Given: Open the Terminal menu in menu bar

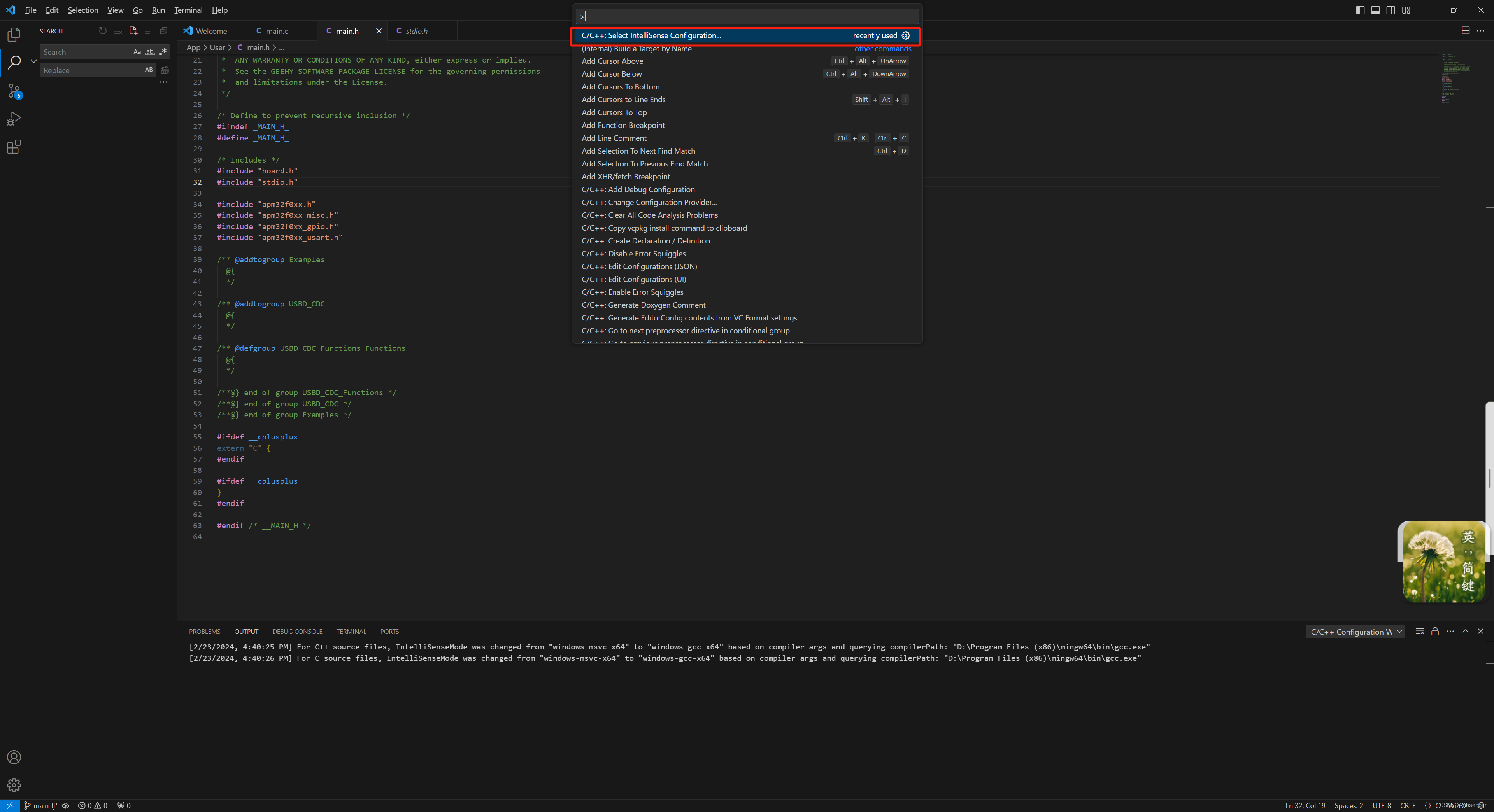Looking at the screenshot, I should (x=188, y=10).
